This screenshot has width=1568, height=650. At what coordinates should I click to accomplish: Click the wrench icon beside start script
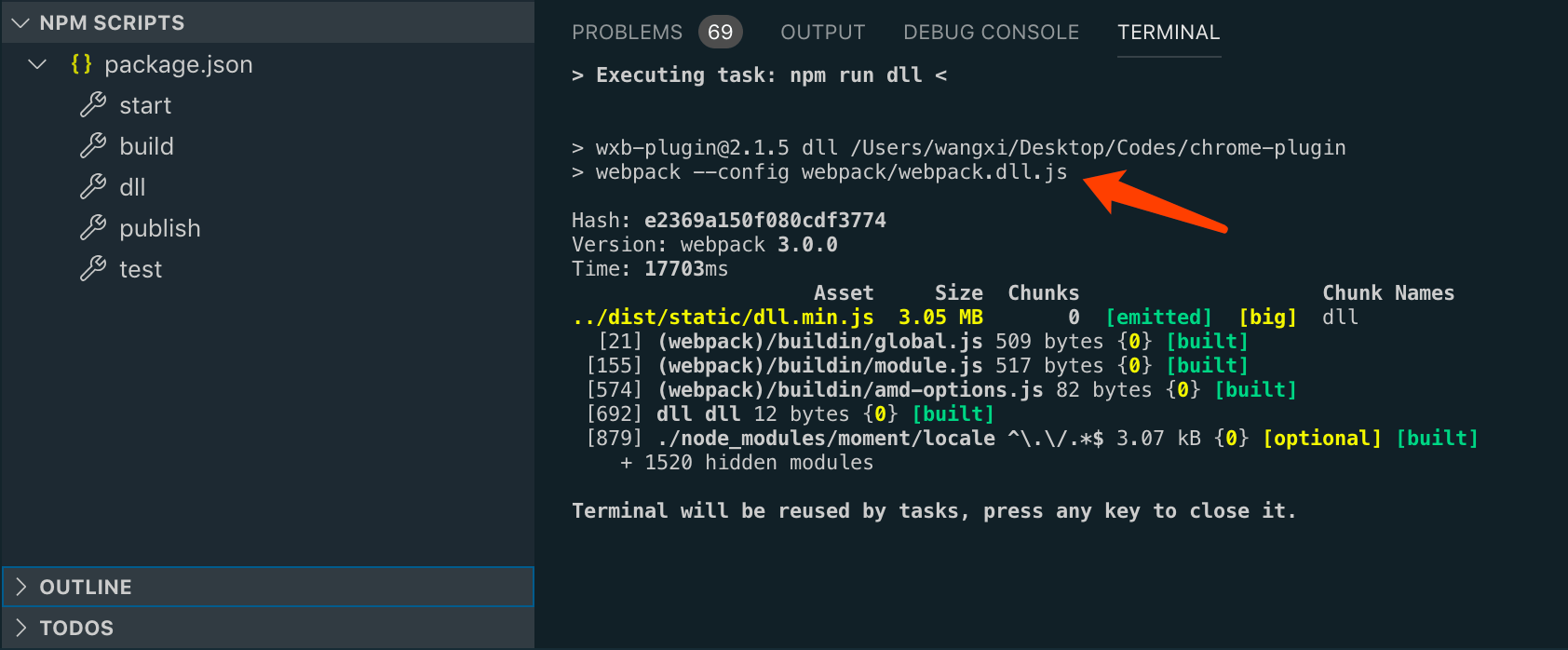pyautogui.click(x=93, y=105)
